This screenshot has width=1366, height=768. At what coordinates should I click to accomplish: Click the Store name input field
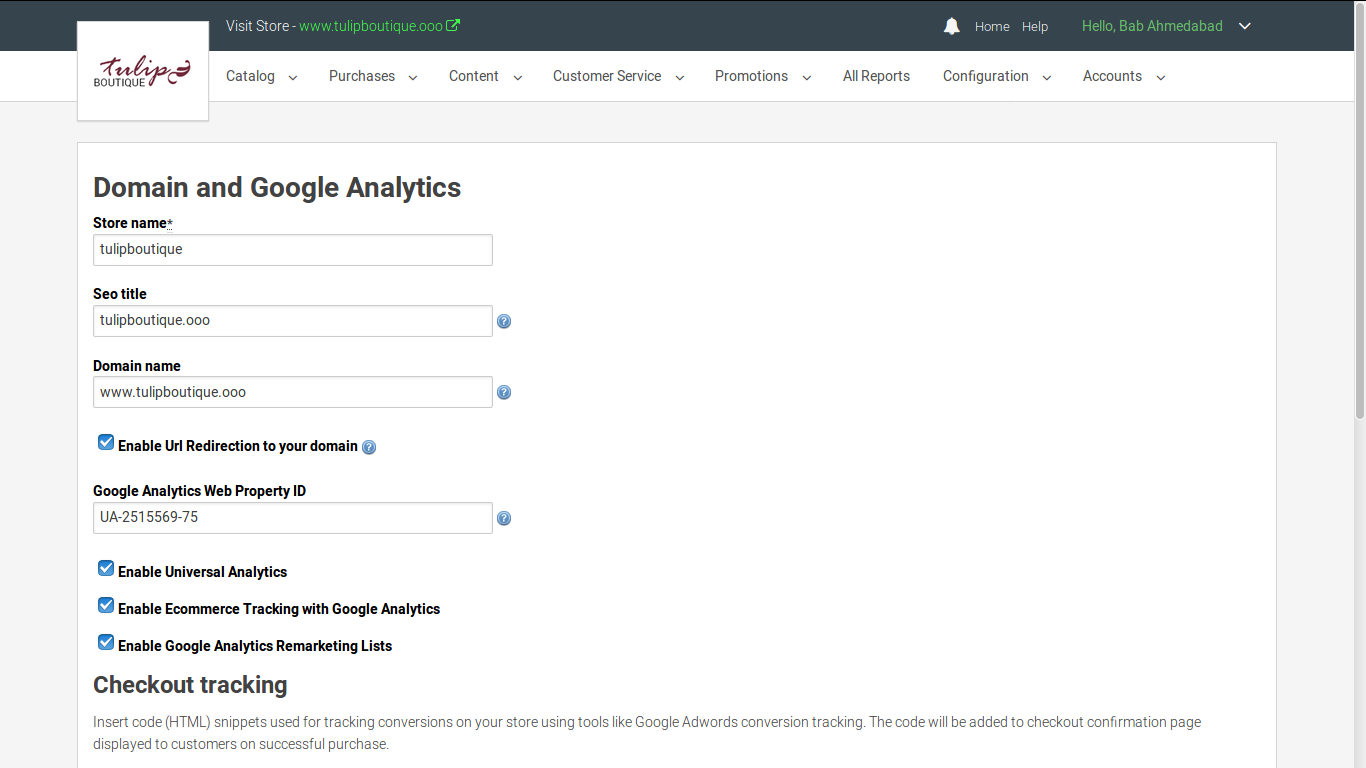[293, 250]
